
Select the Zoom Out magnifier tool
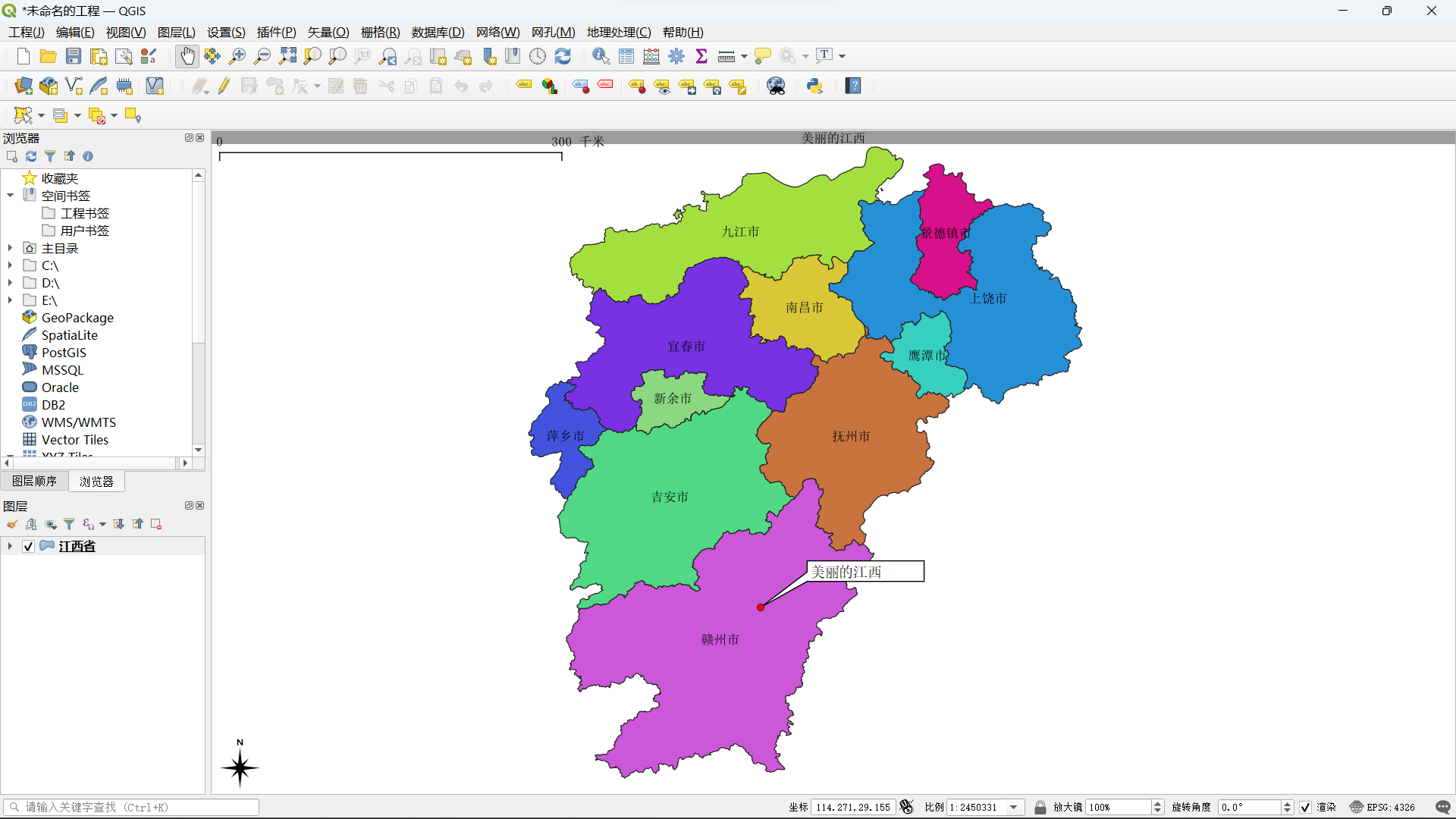[x=262, y=56]
